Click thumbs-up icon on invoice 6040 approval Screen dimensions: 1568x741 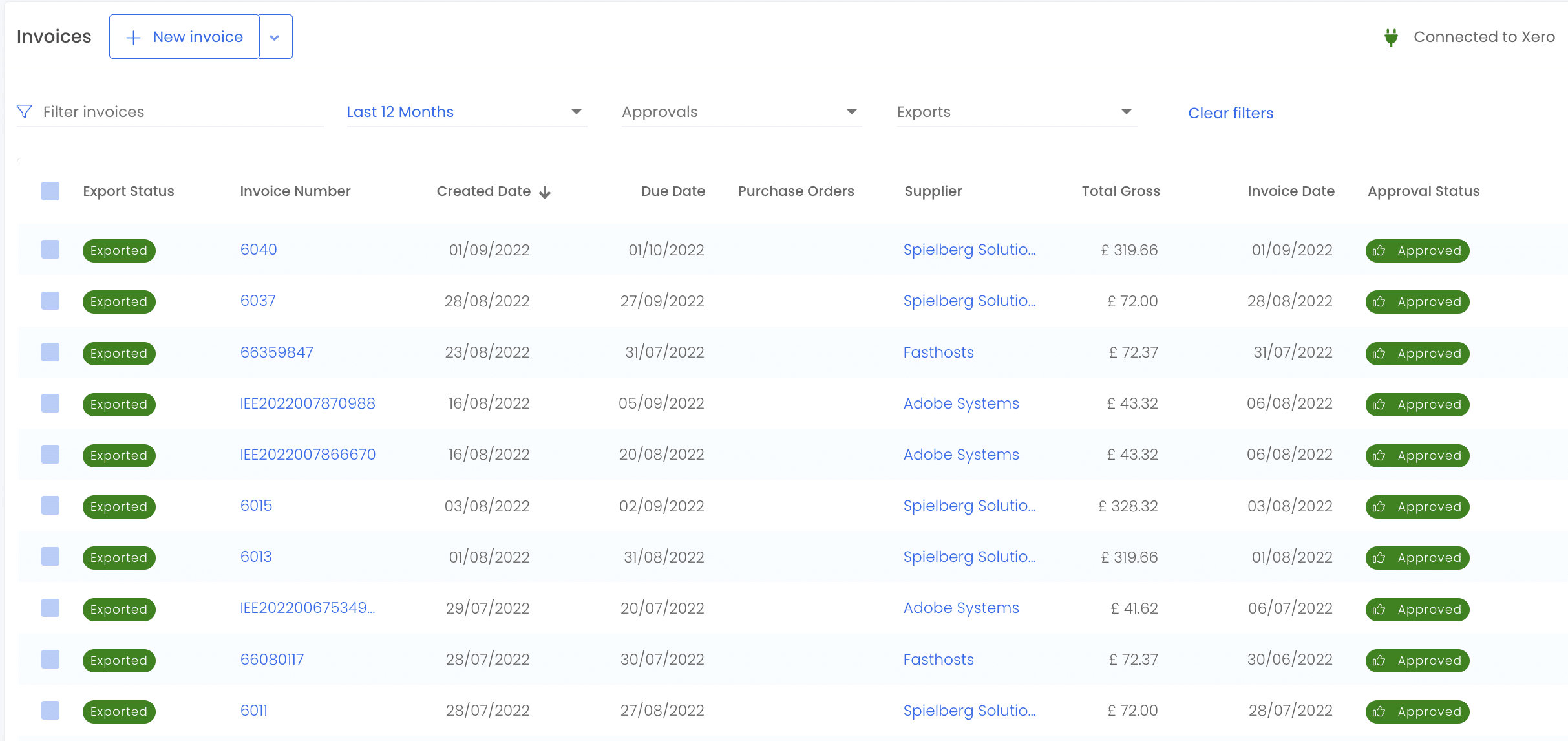pyautogui.click(x=1379, y=251)
